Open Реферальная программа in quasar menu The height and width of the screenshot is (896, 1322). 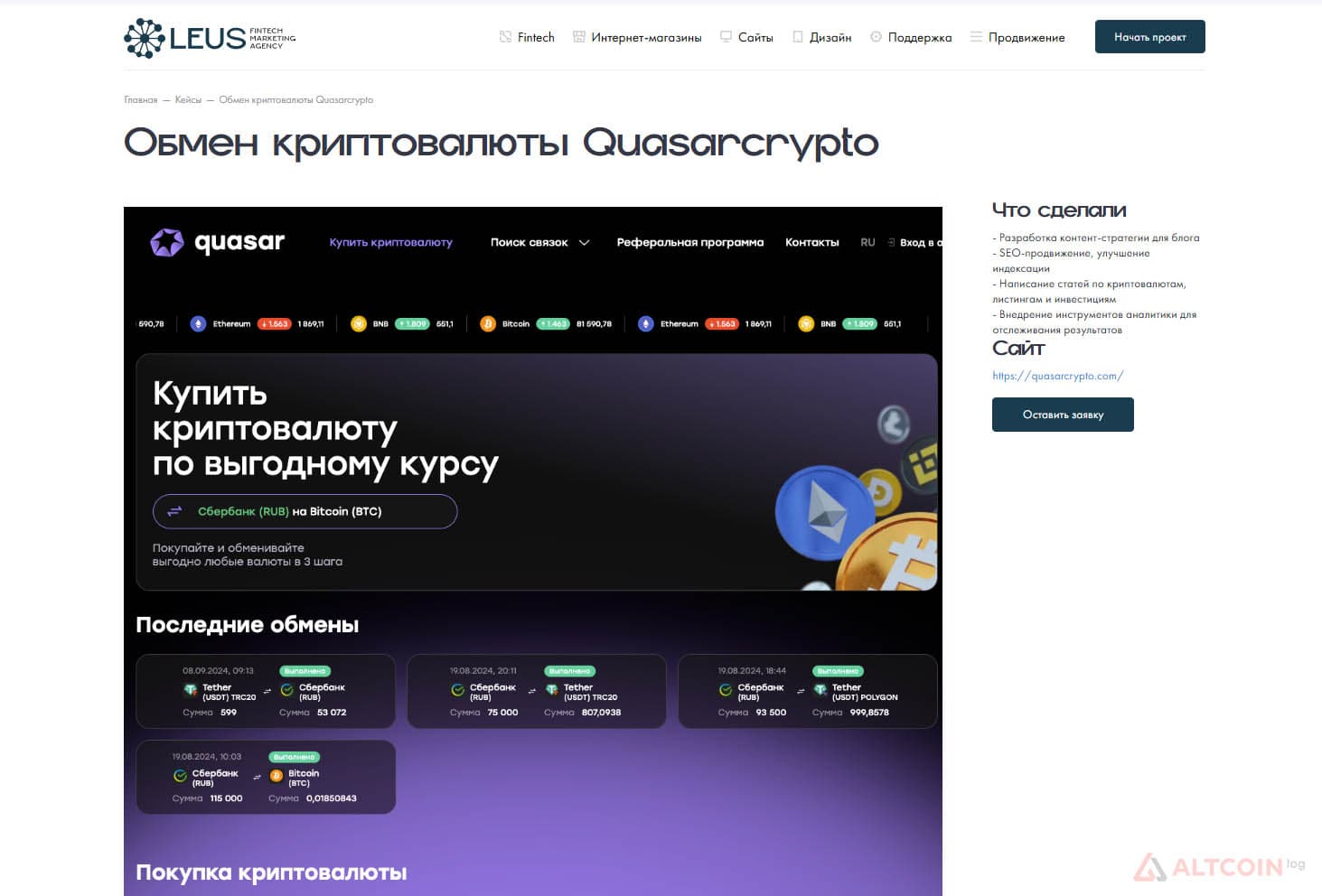(x=690, y=242)
